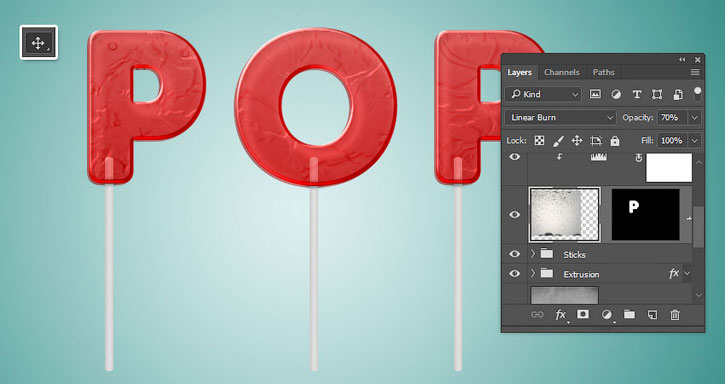The image size is (725, 384).
Task: Click the Opacity 70% value field
Action: coord(672,118)
